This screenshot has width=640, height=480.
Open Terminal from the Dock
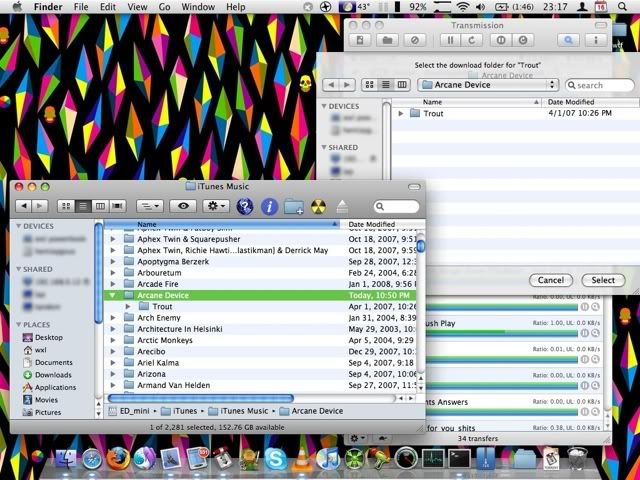point(459,459)
